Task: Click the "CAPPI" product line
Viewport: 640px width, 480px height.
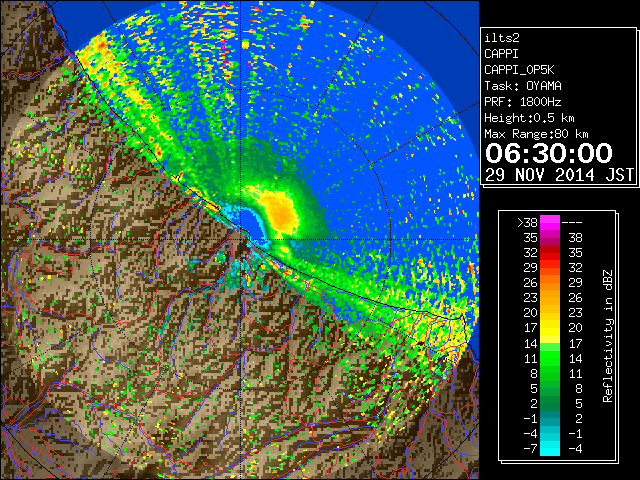Action: [501, 54]
